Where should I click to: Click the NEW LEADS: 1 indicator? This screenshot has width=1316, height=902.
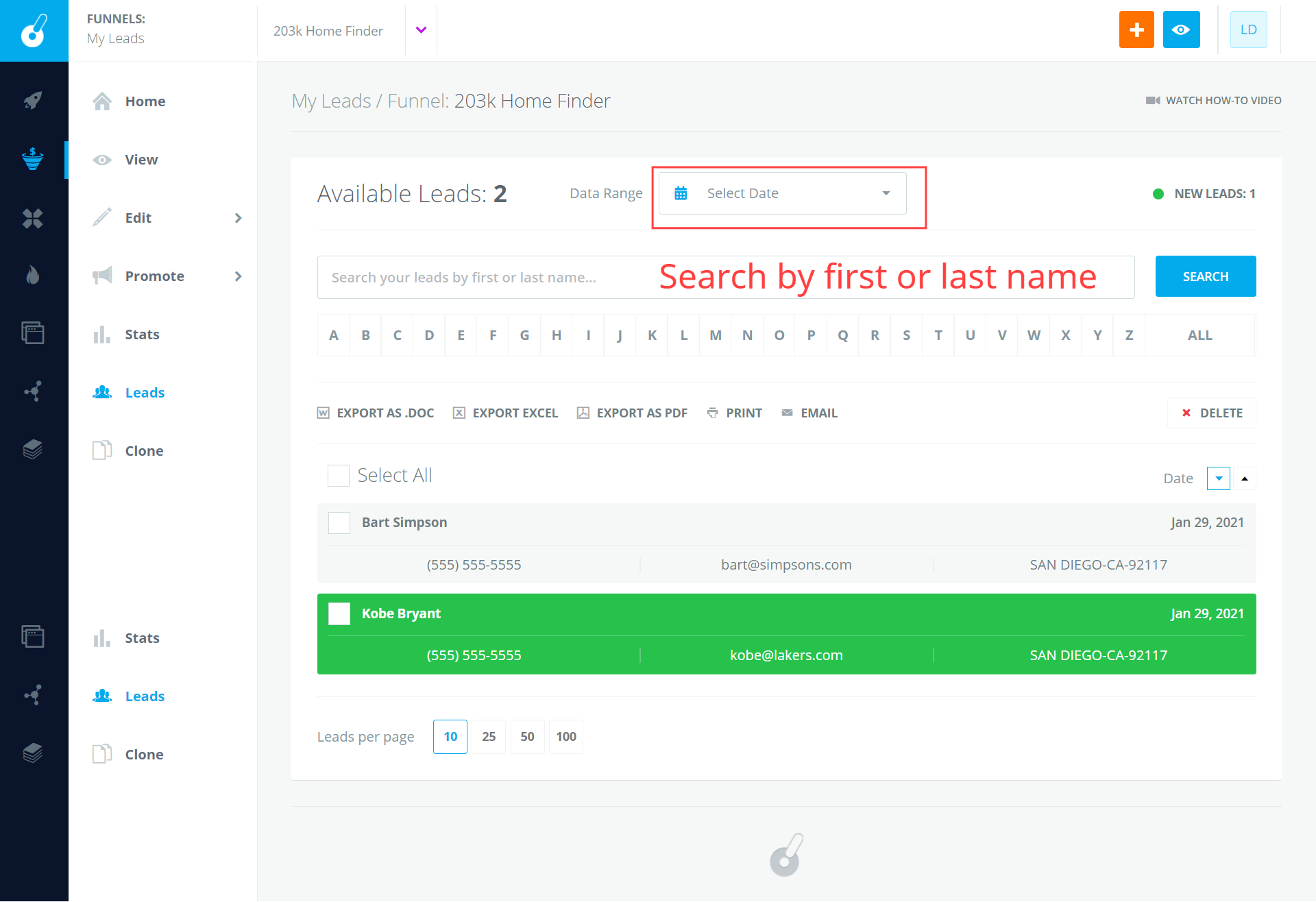(1204, 194)
